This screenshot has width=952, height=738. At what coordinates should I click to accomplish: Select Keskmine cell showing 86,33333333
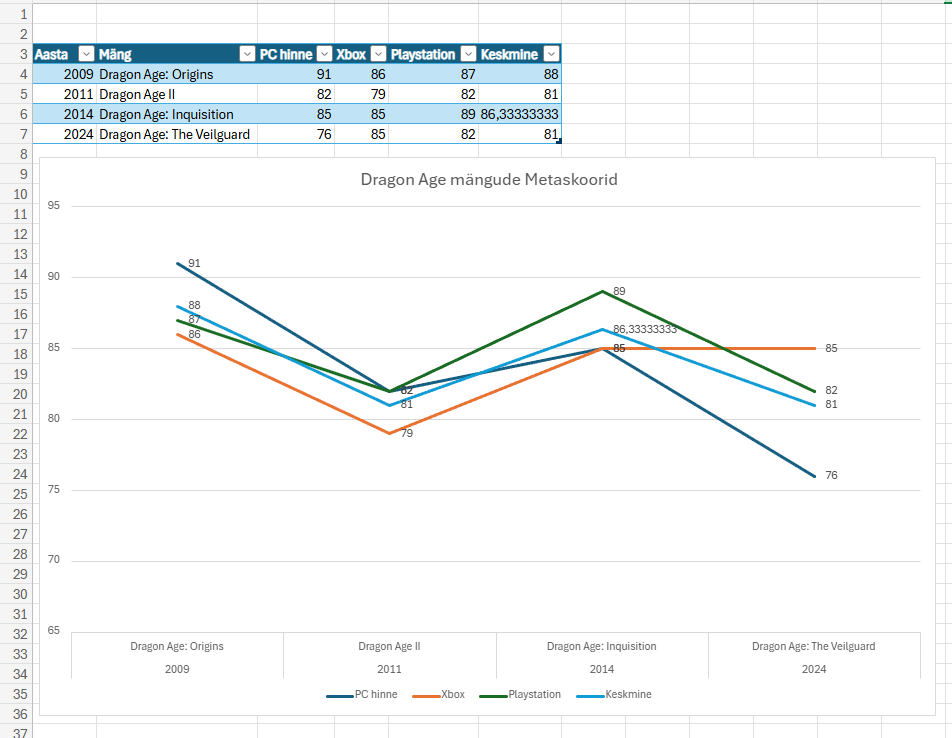click(520, 114)
